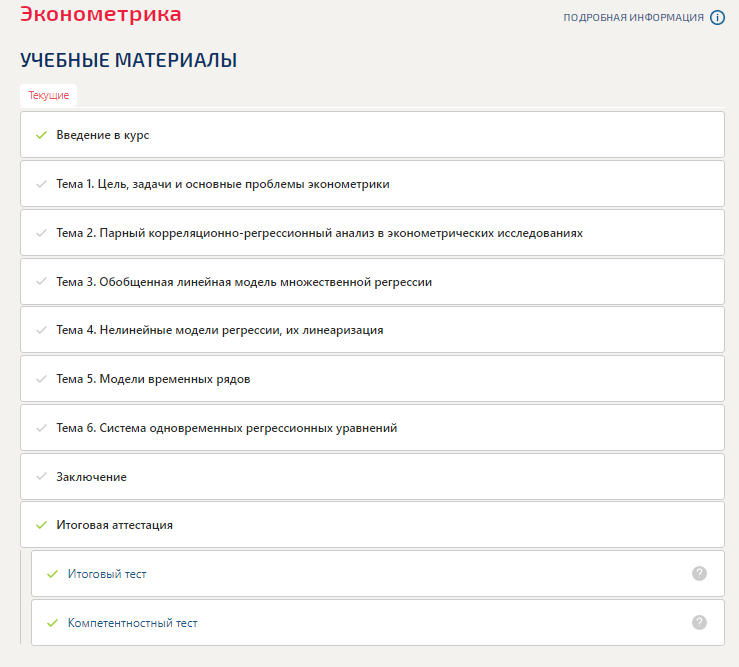
Task: Expand Тема 1. Цель, задачи и основные проблемы
Action: [372, 184]
